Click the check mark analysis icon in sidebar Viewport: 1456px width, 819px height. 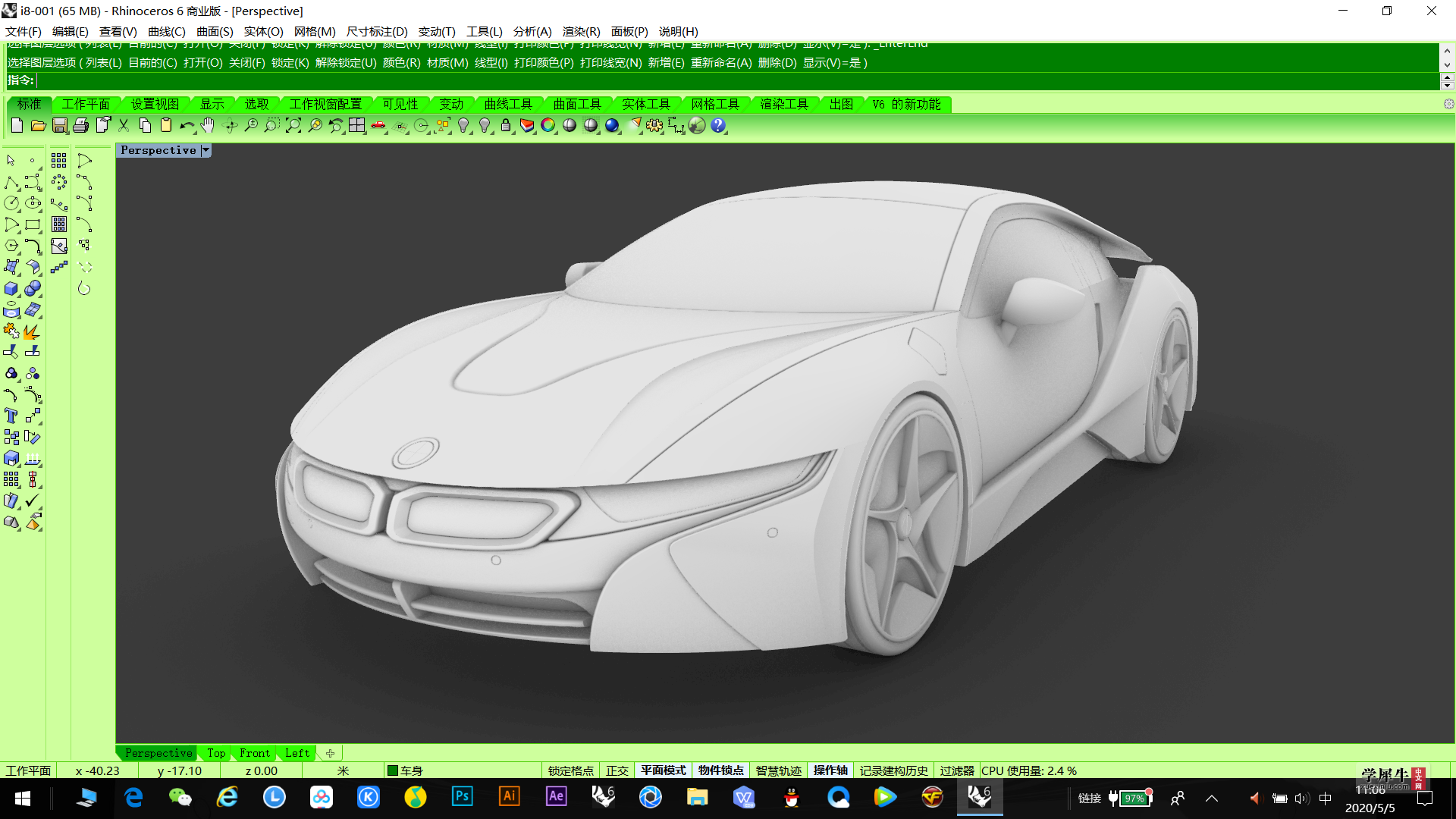33,501
